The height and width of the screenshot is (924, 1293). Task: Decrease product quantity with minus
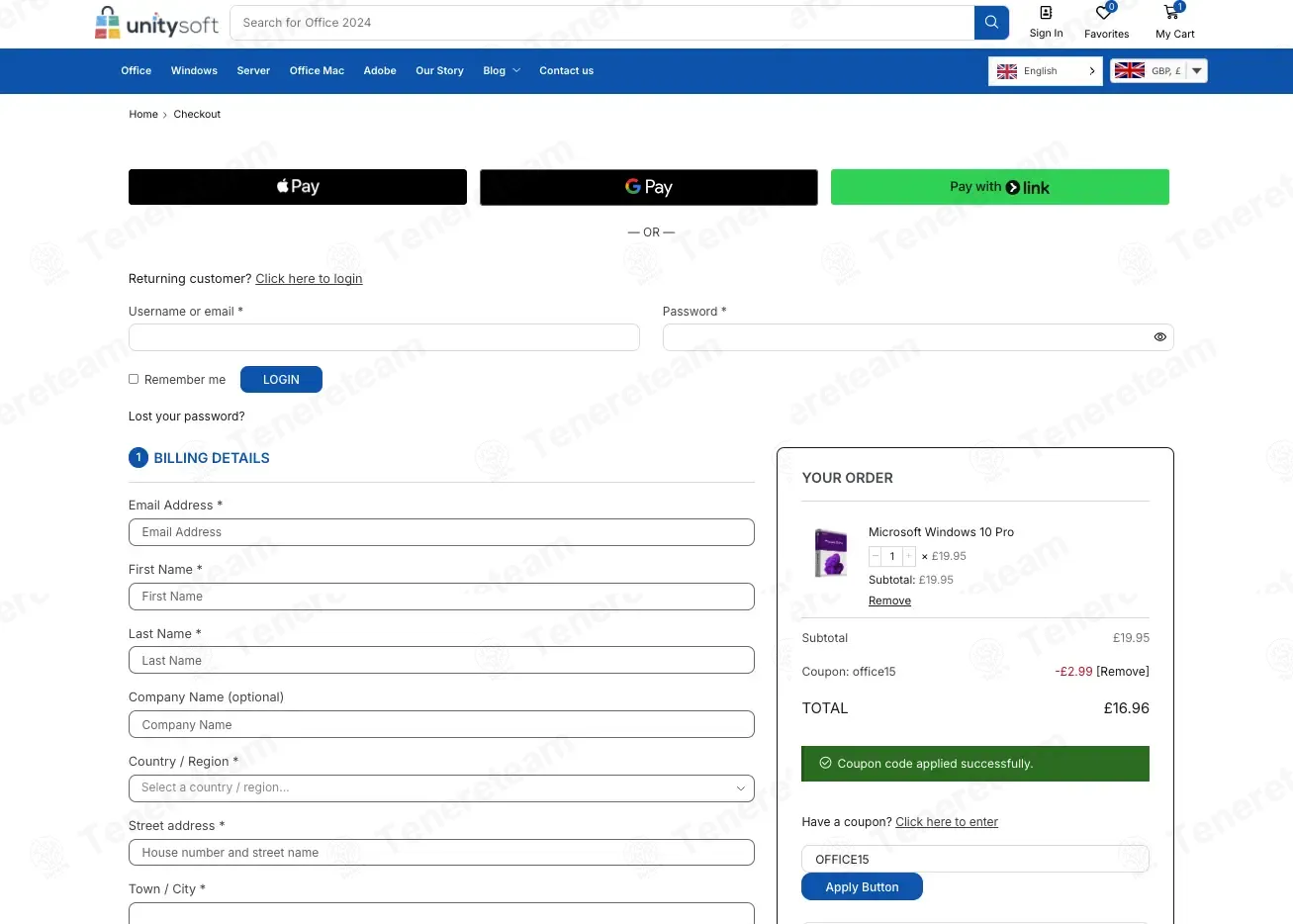pyautogui.click(x=875, y=556)
